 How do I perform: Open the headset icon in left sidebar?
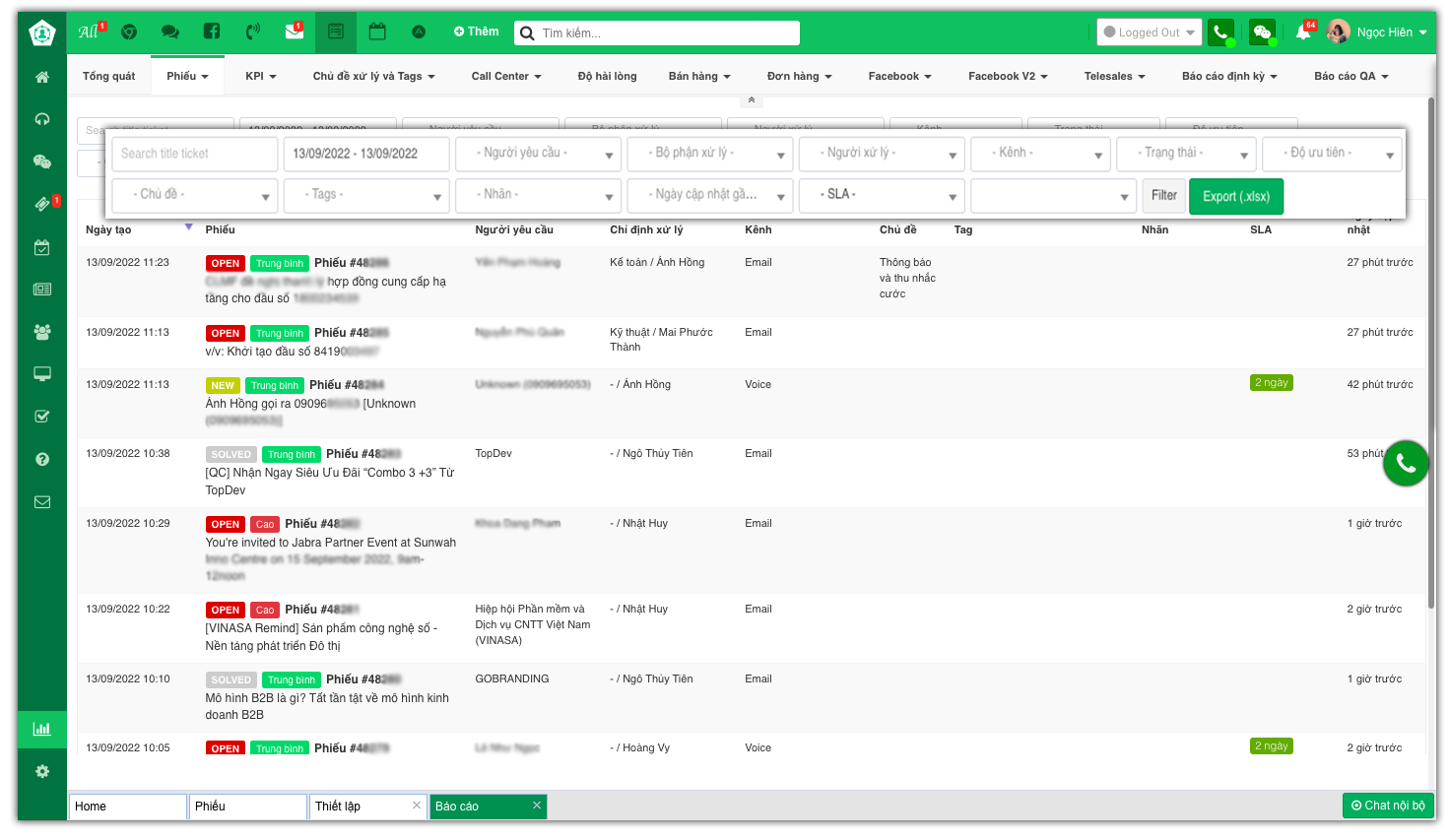click(42, 119)
